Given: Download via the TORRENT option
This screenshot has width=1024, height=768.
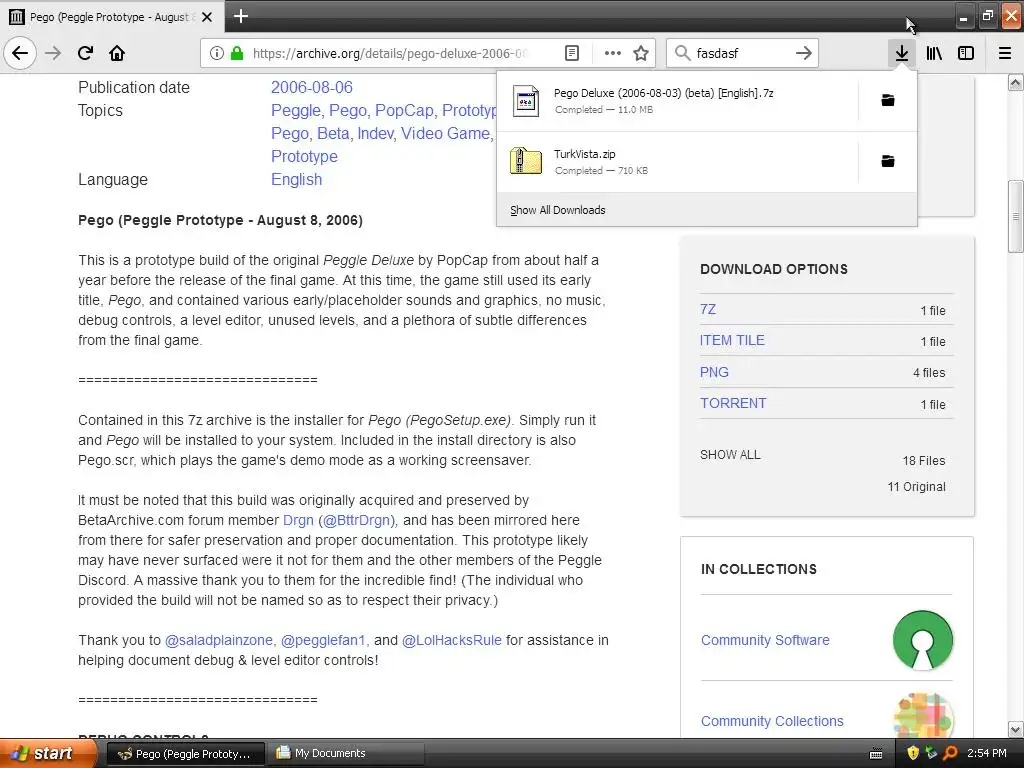Looking at the screenshot, I should [733, 403].
